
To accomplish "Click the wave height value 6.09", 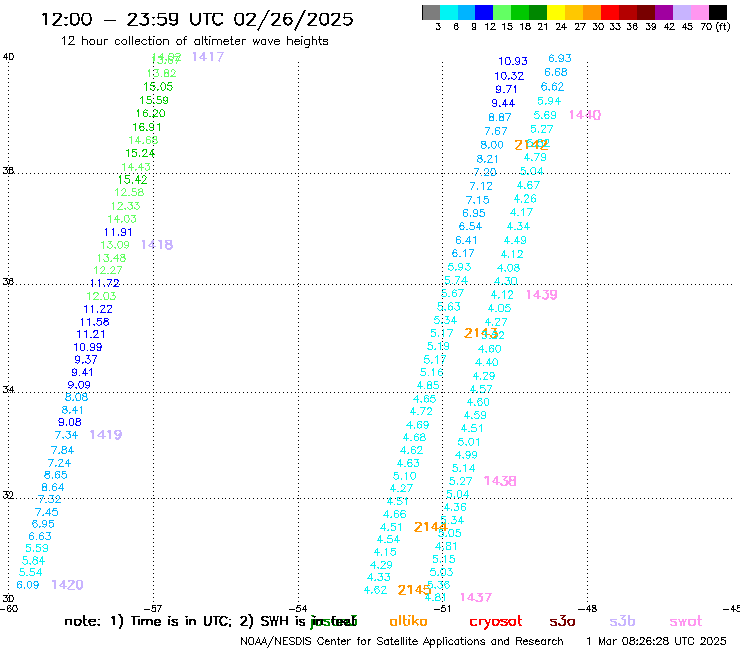I will pos(28,585).
